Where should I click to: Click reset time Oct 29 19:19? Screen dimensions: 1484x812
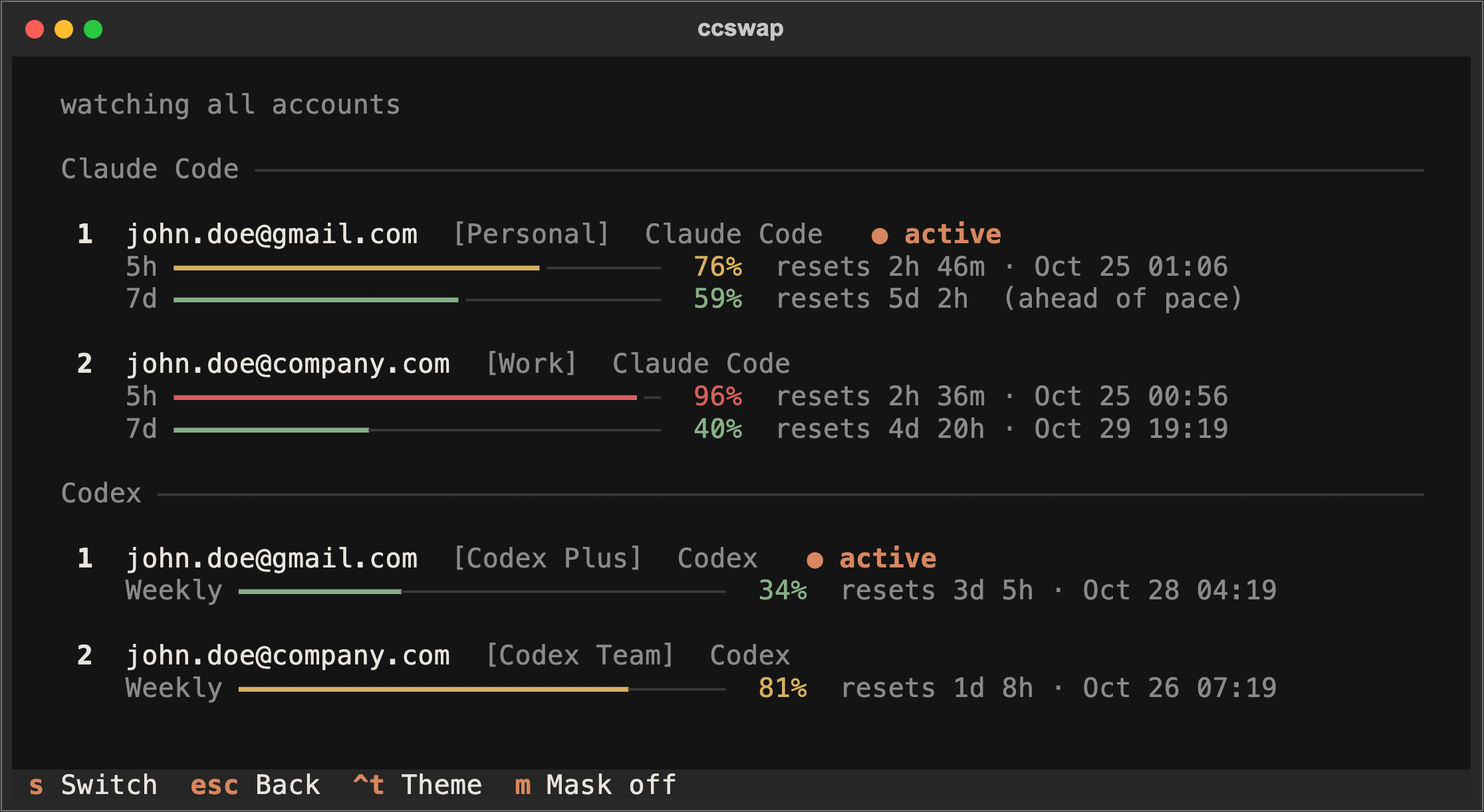[1131, 429]
